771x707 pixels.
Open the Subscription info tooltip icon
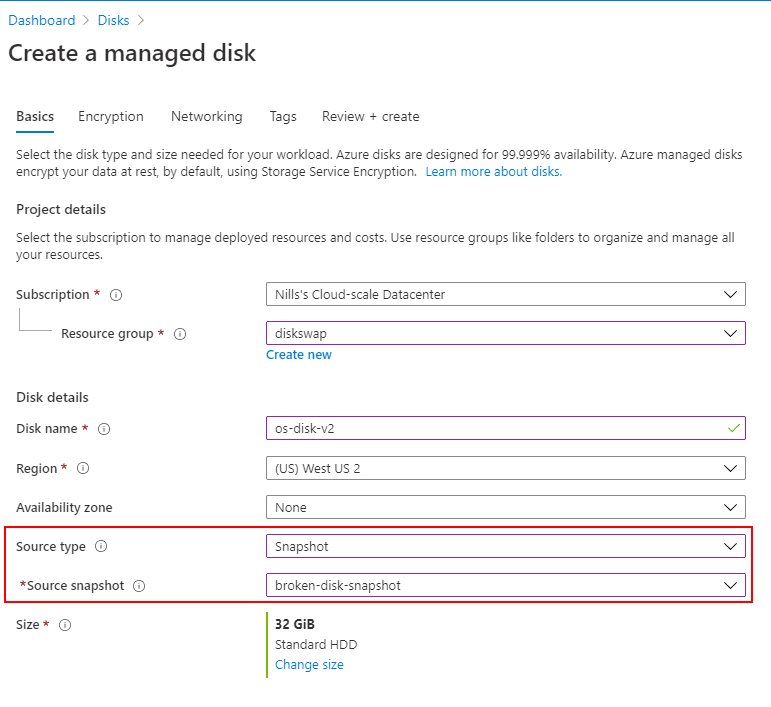coord(116,295)
